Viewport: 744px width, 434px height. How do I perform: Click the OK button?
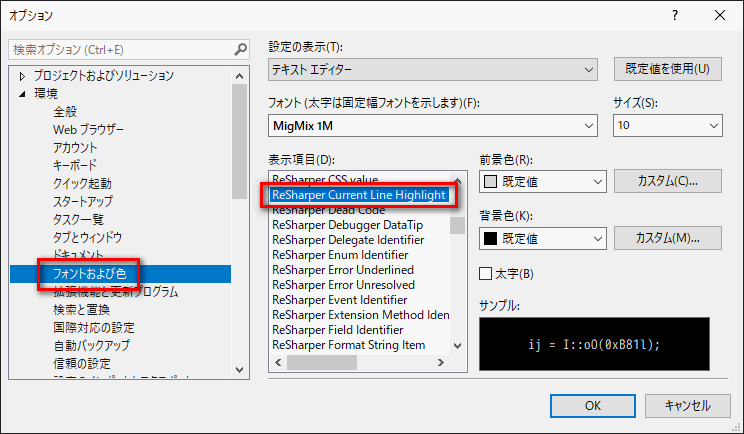click(593, 406)
